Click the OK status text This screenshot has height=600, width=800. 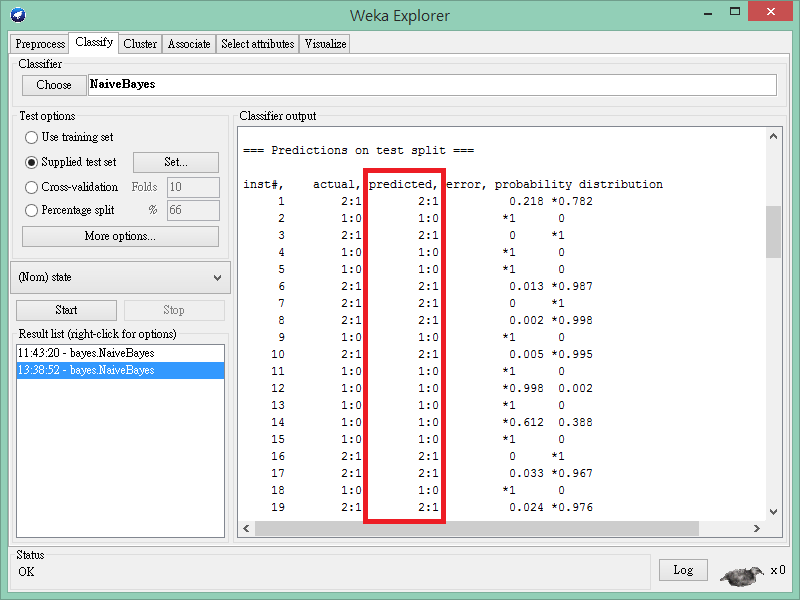[27, 572]
